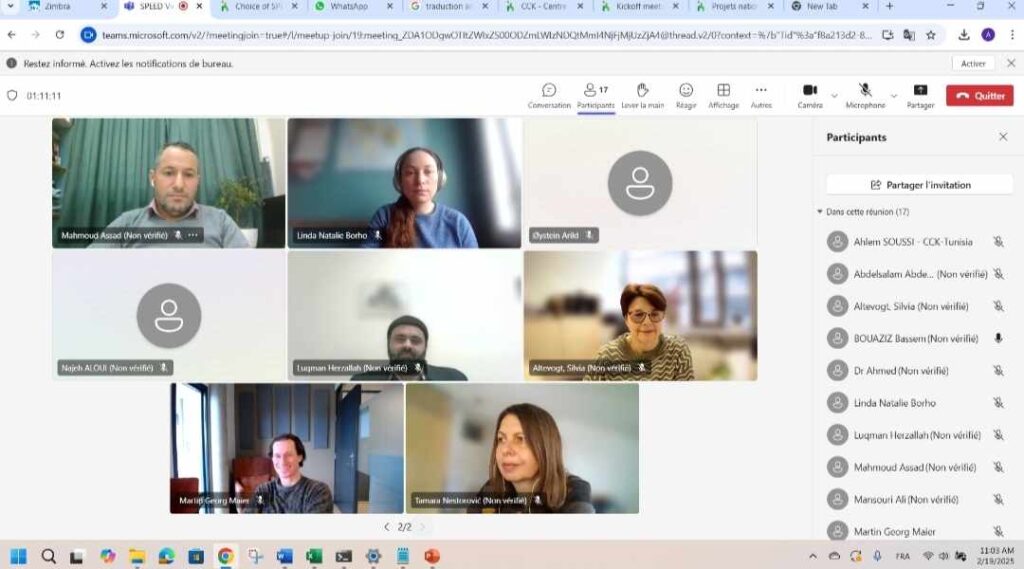Switch to the WhatsApp browser tab
Viewport: 1024px width, 569px height.
[x=348, y=7]
